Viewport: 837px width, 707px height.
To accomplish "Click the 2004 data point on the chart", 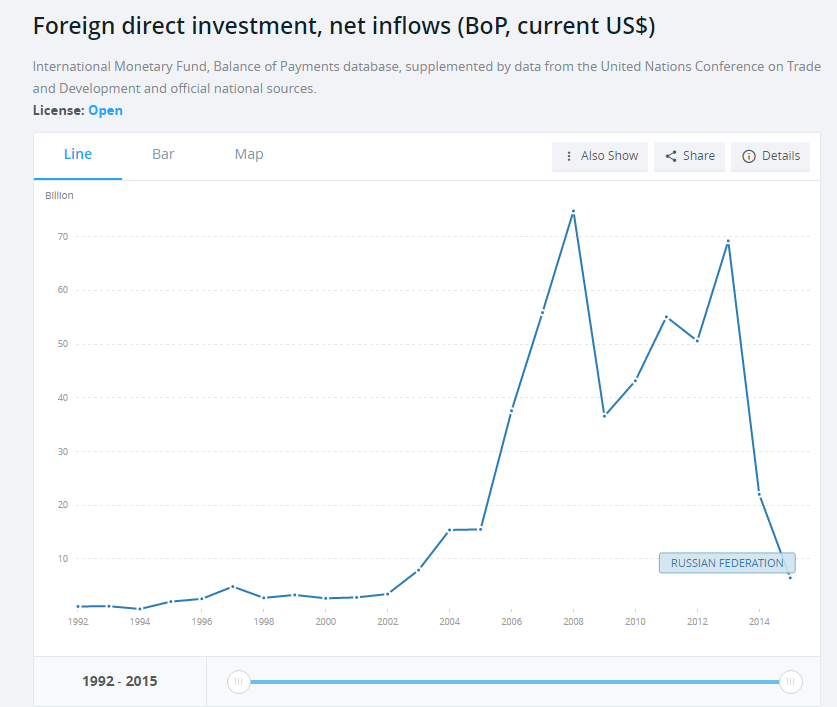I will (450, 530).
